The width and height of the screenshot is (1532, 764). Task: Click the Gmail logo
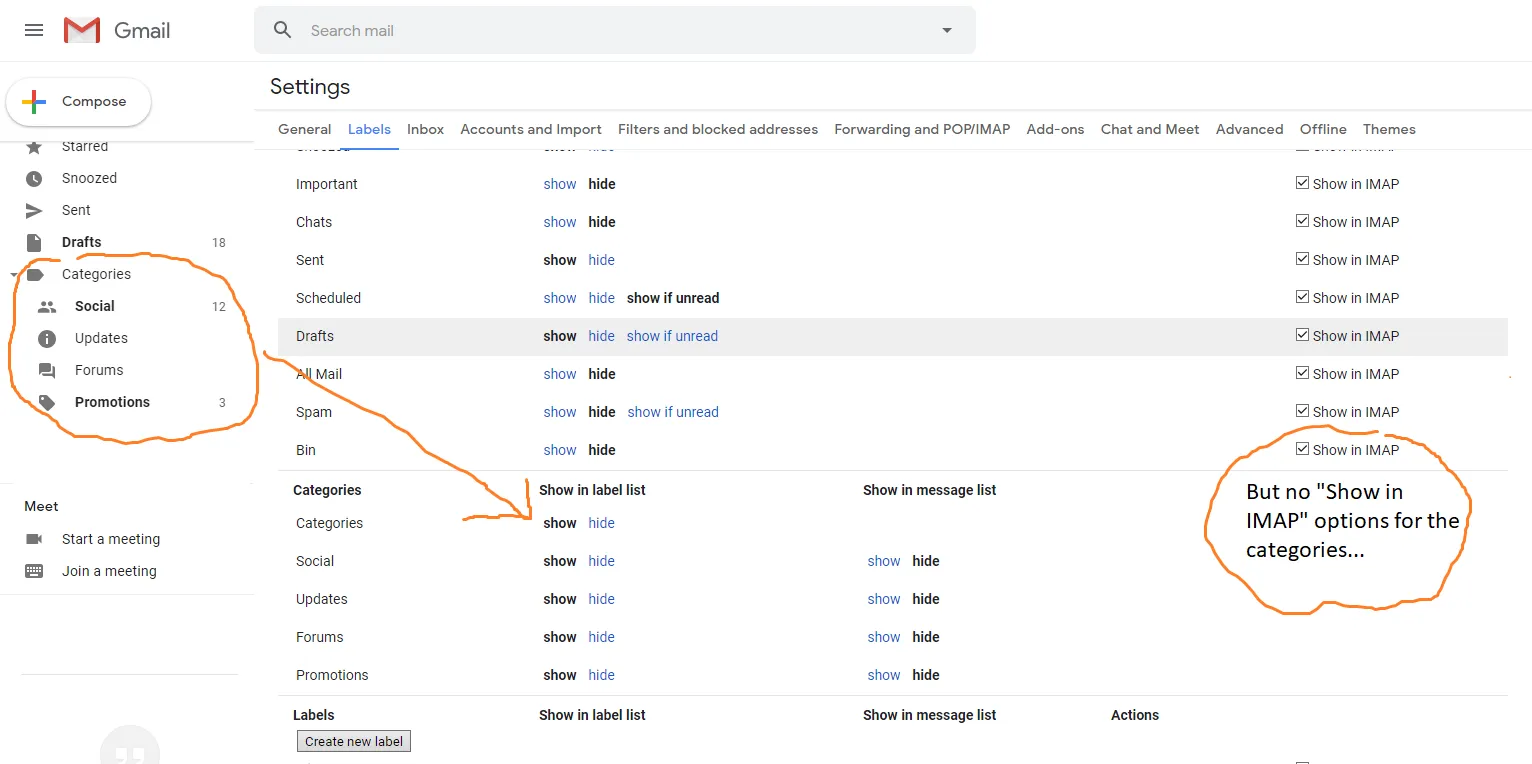[82, 30]
